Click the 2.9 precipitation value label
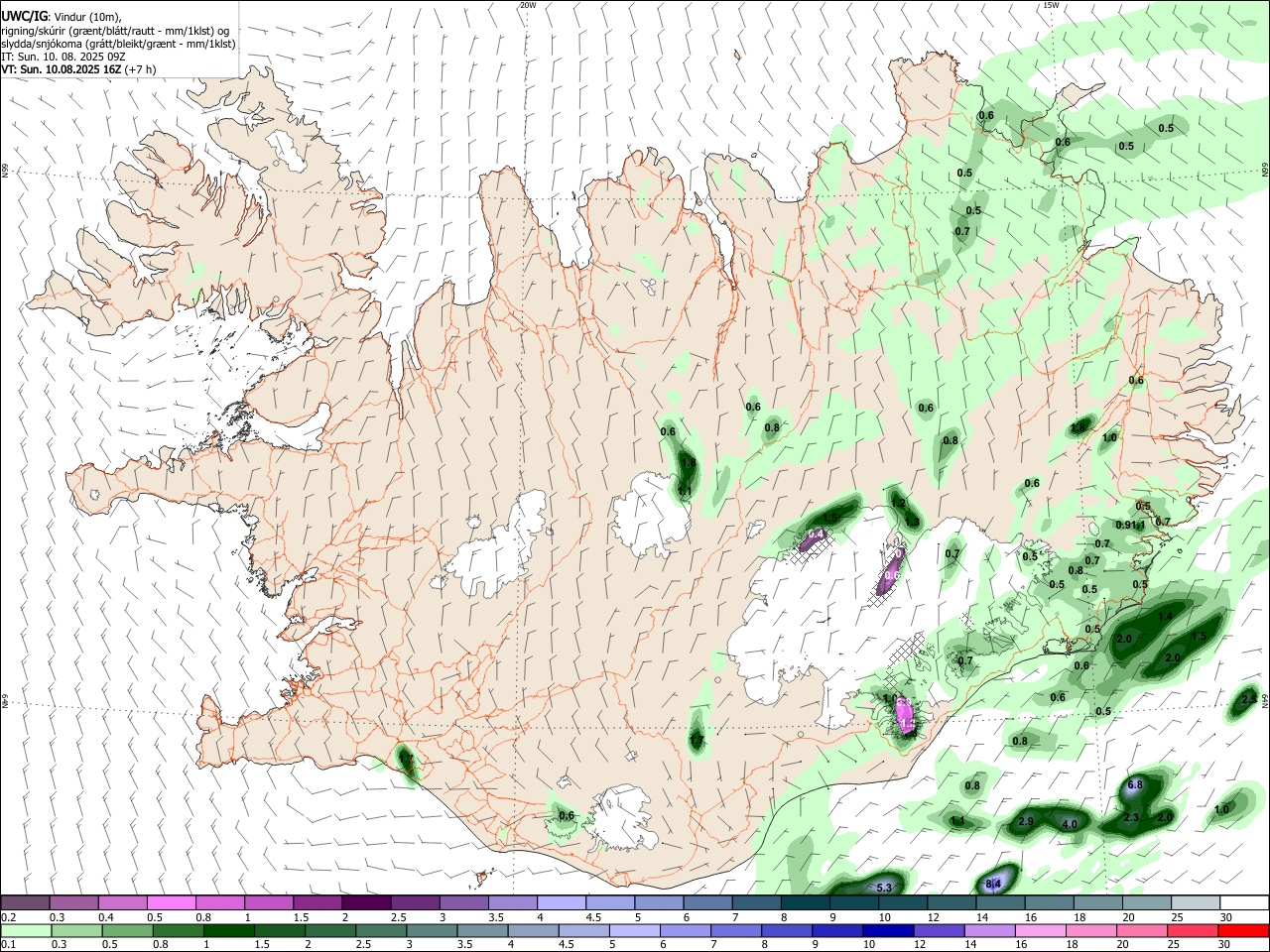Viewport: 1270px width, 952px height. point(1026,821)
